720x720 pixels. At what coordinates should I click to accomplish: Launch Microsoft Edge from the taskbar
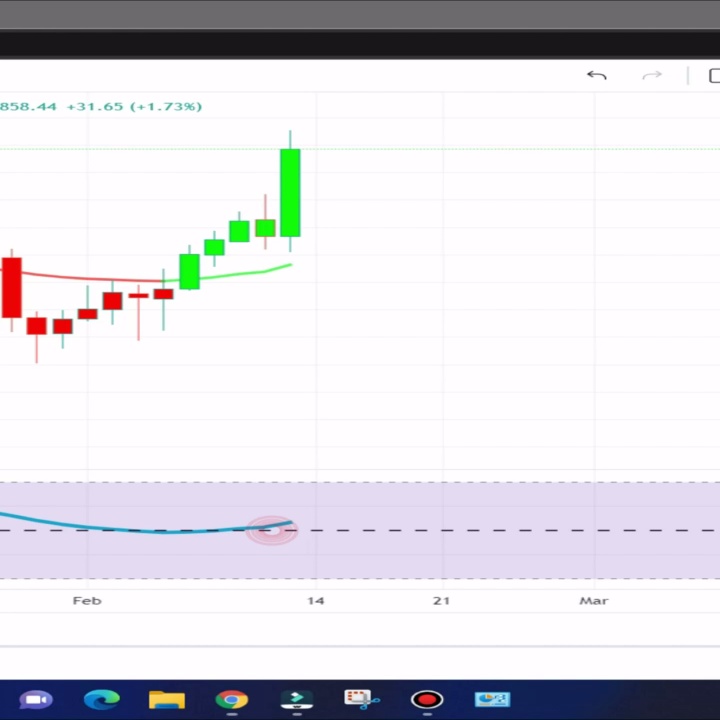point(101,699)
